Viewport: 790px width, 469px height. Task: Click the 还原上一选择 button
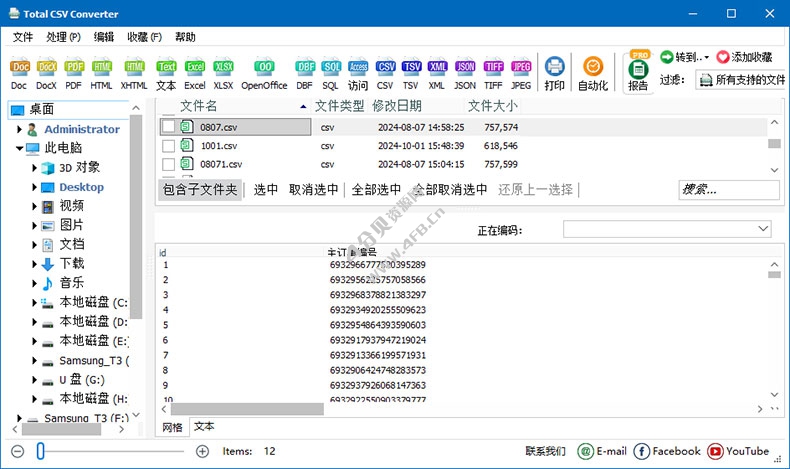(536, 189)
